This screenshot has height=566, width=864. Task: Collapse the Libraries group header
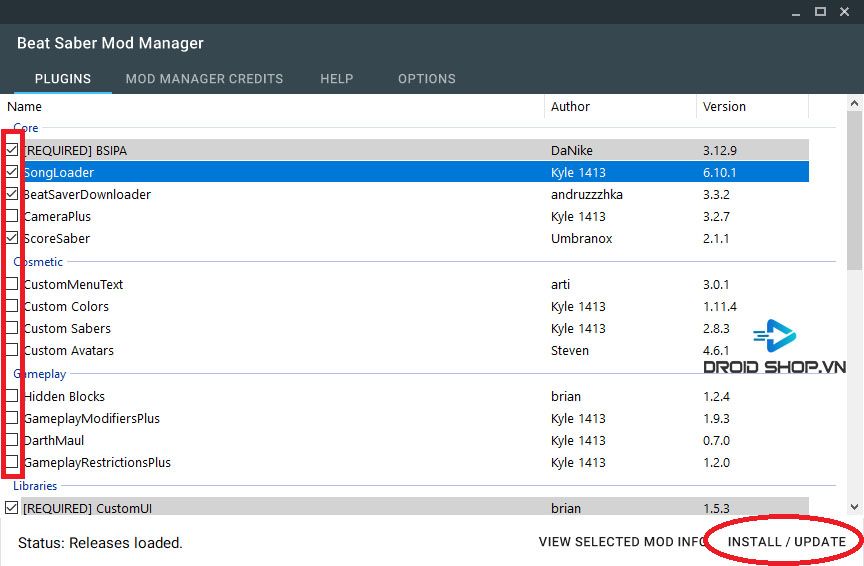tap(35, 486)
